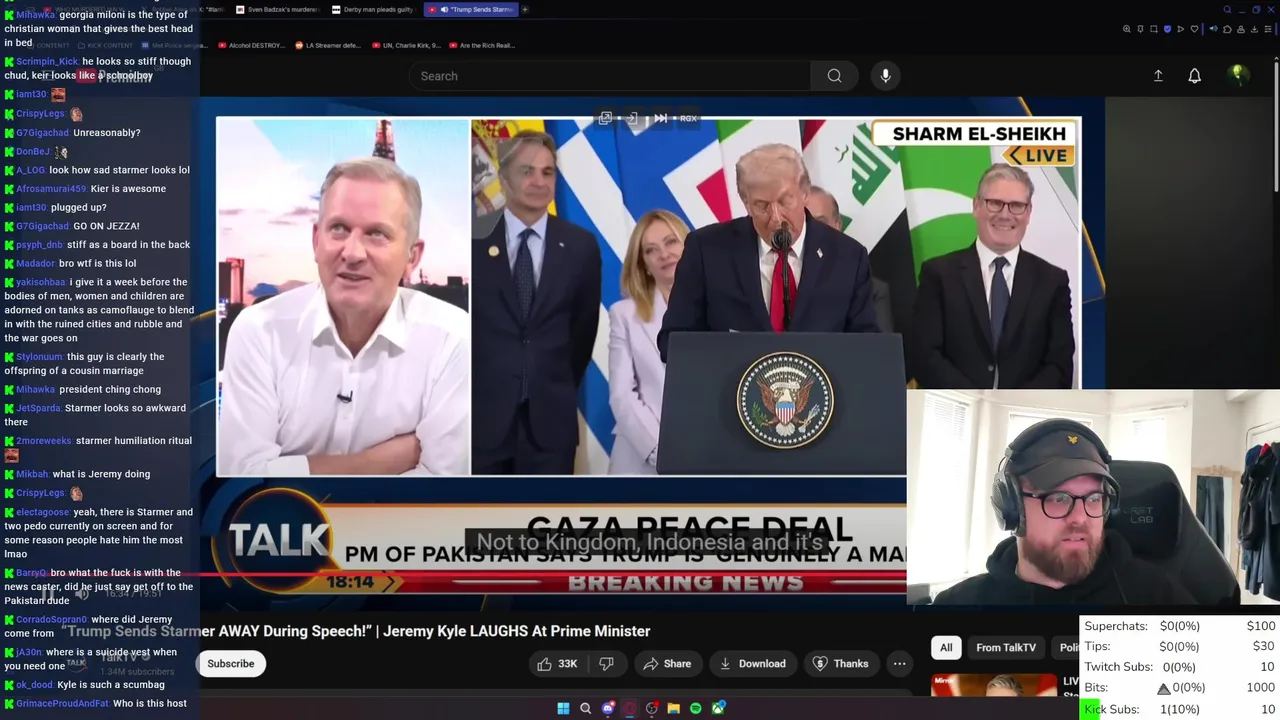This screenshot has height=720, width=1280.
Task: Click the Thanks button
Action: point(840,664)
